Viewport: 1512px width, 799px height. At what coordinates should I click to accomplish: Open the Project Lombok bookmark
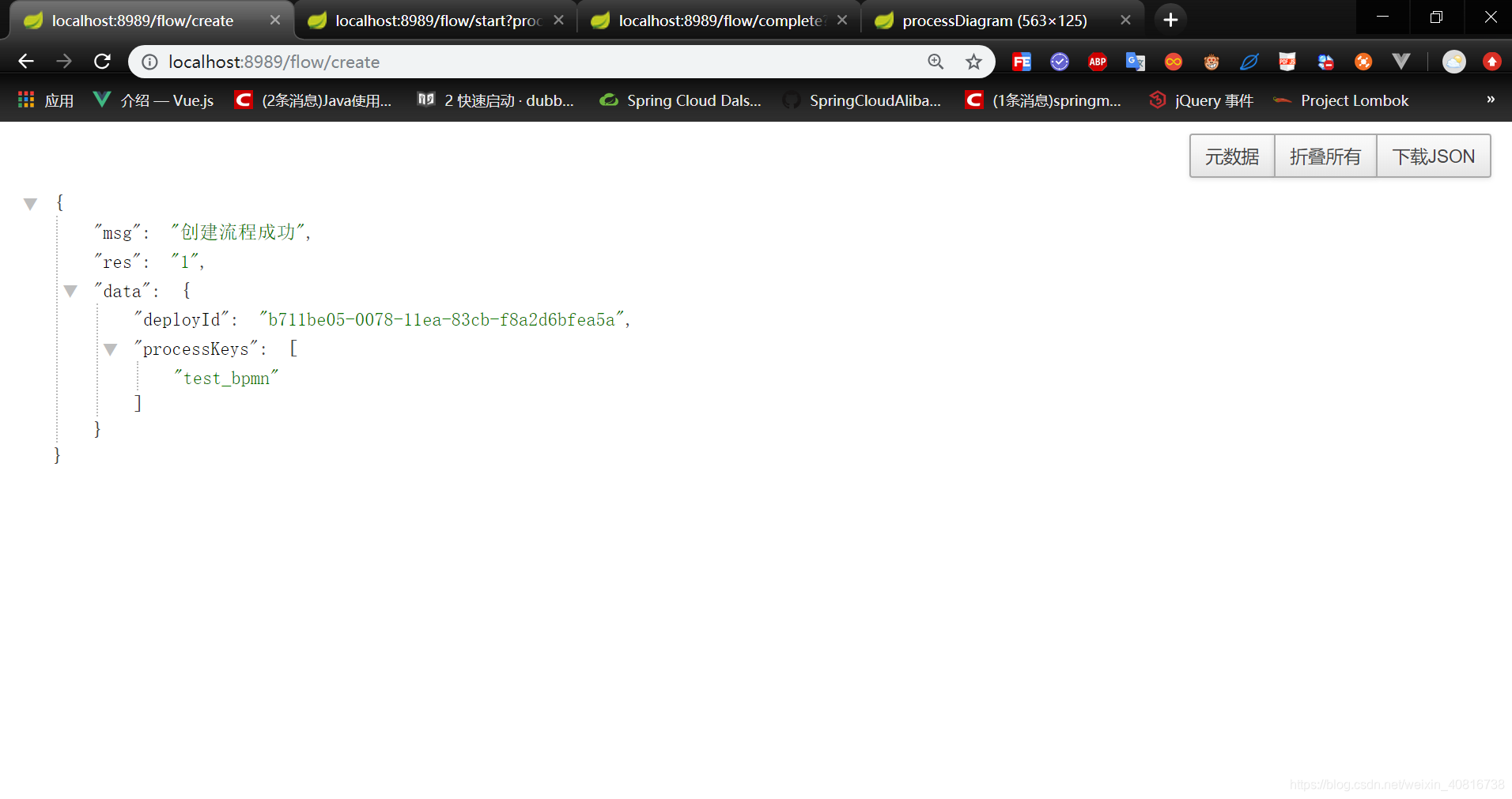coord(1341,100)
